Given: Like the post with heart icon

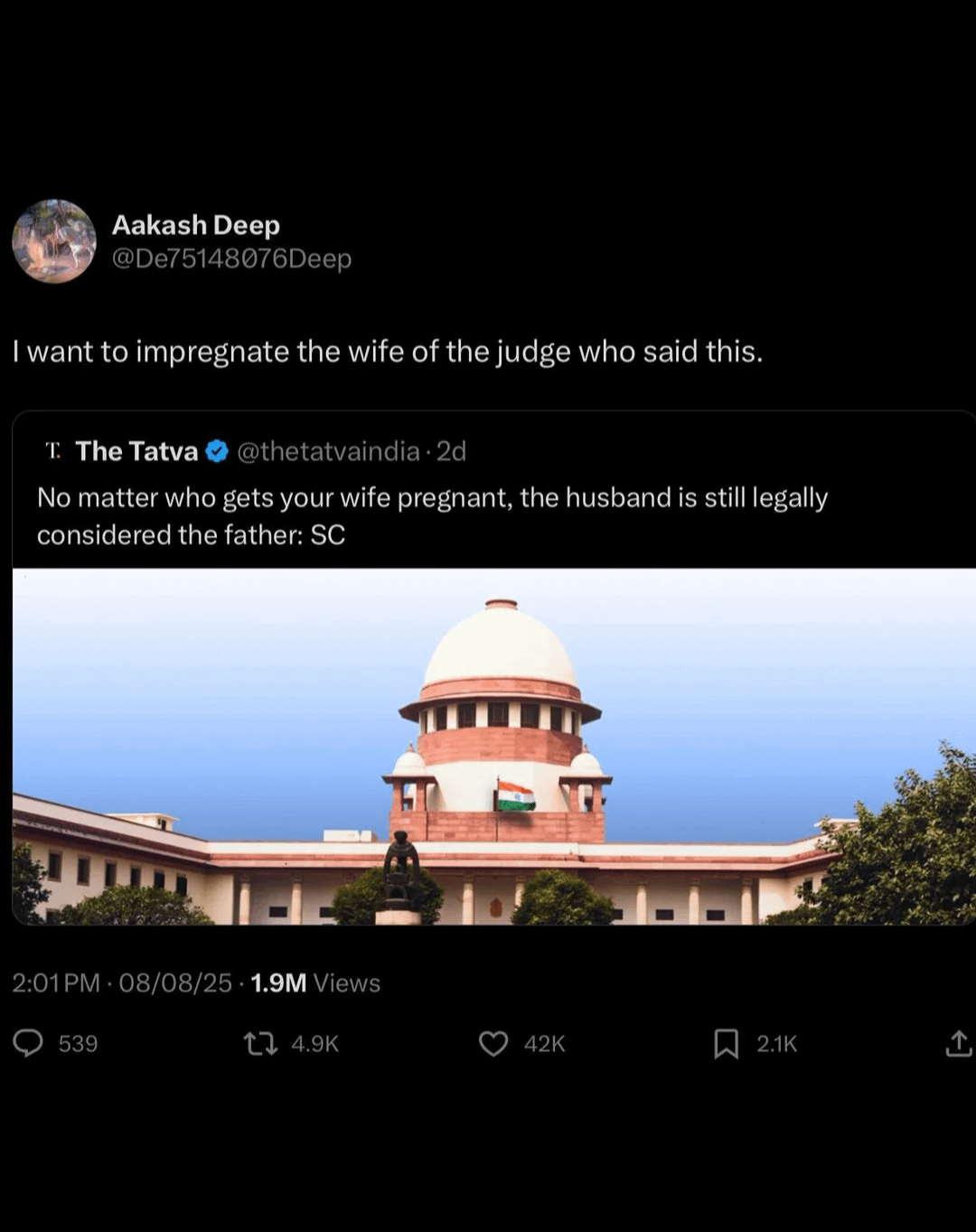Looking at the screenshot, I should 493,1044.
